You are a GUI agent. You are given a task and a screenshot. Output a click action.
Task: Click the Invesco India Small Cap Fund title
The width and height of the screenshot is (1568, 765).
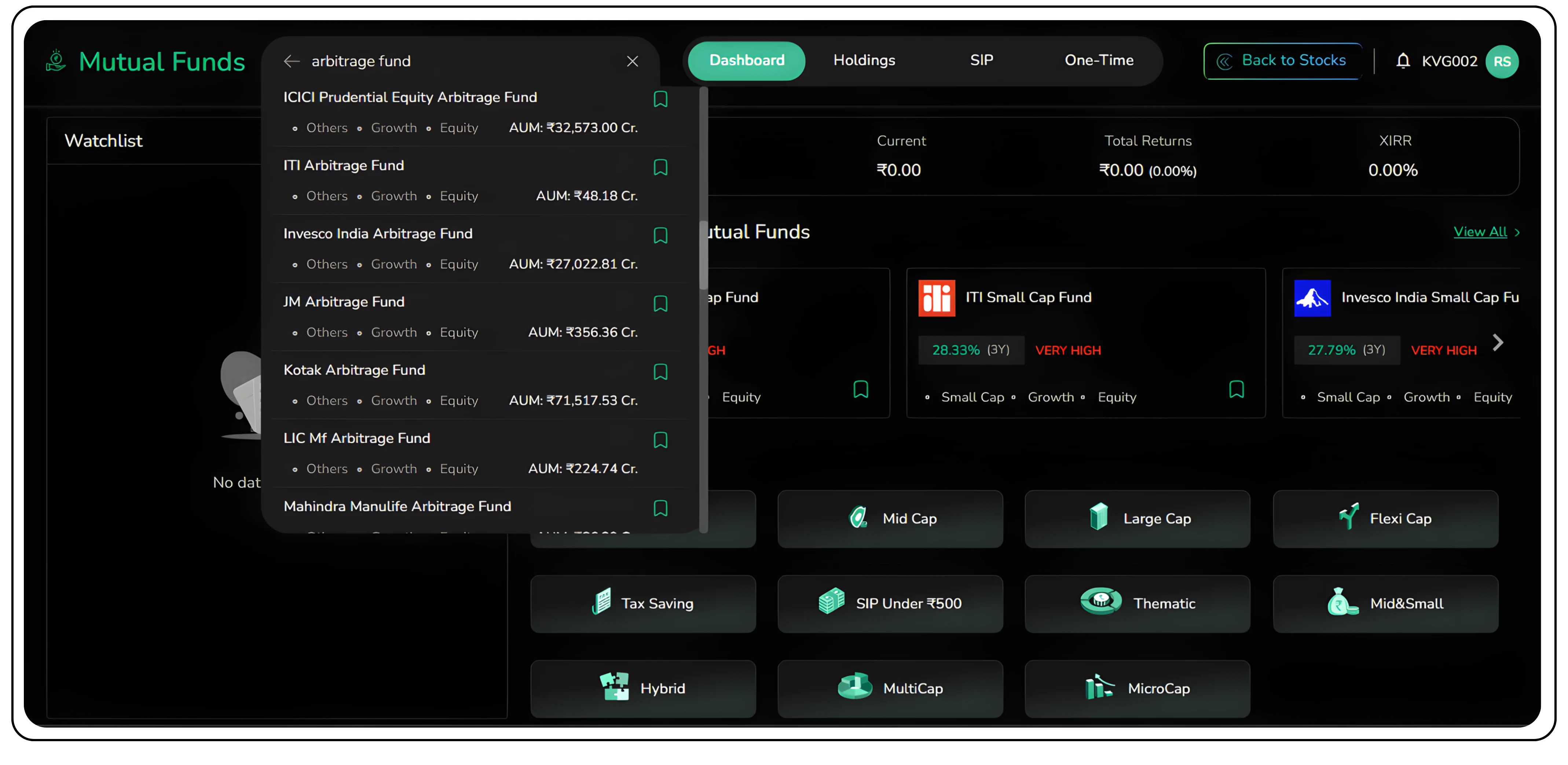tap(1430, 298)
